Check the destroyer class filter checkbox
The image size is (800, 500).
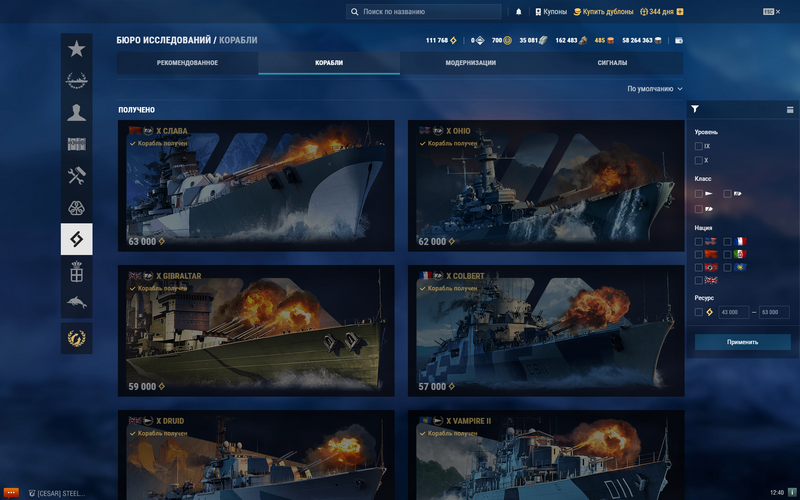698,194
